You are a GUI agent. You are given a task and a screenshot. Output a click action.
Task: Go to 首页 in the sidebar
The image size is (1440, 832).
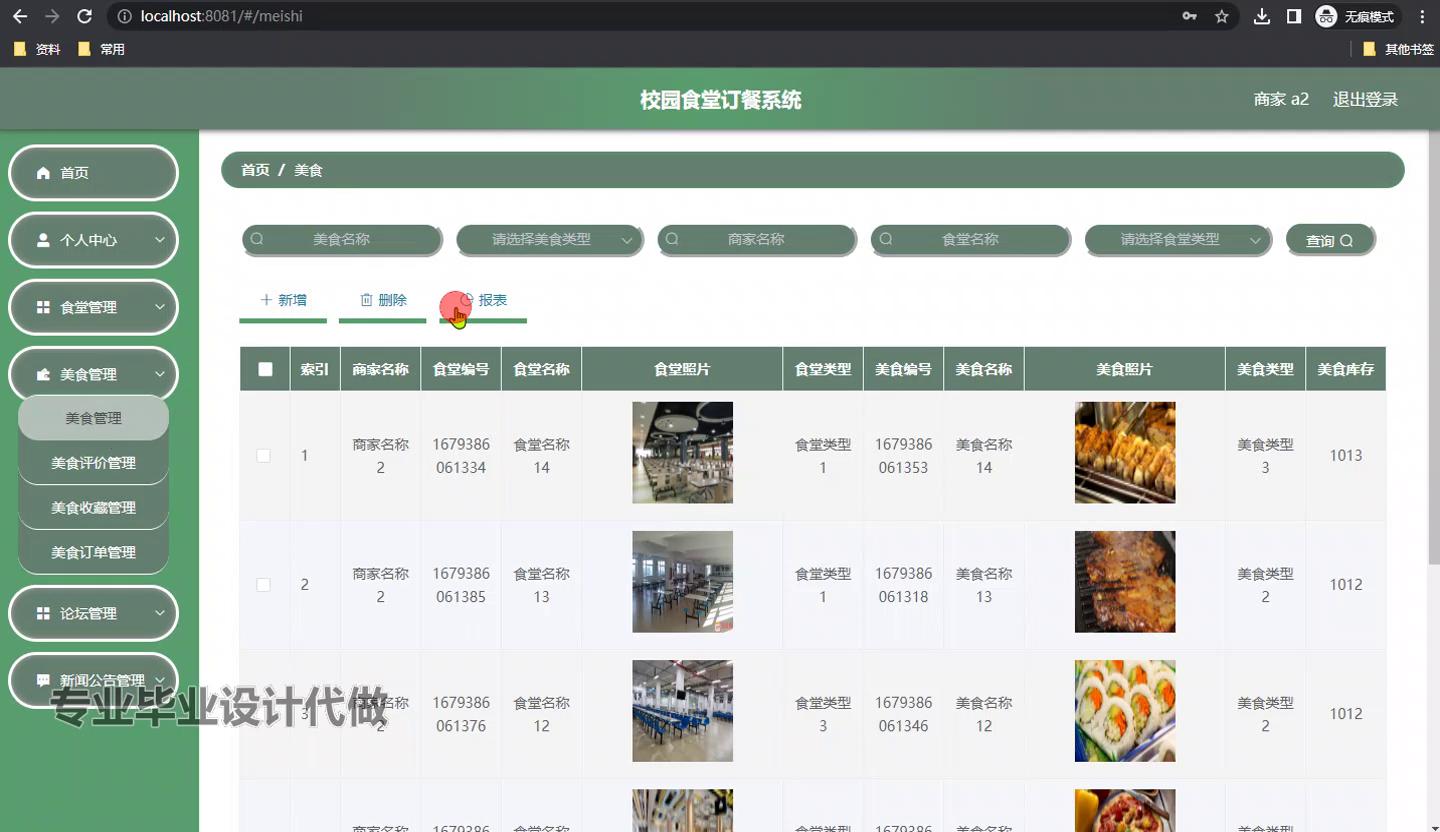point(93,173)
